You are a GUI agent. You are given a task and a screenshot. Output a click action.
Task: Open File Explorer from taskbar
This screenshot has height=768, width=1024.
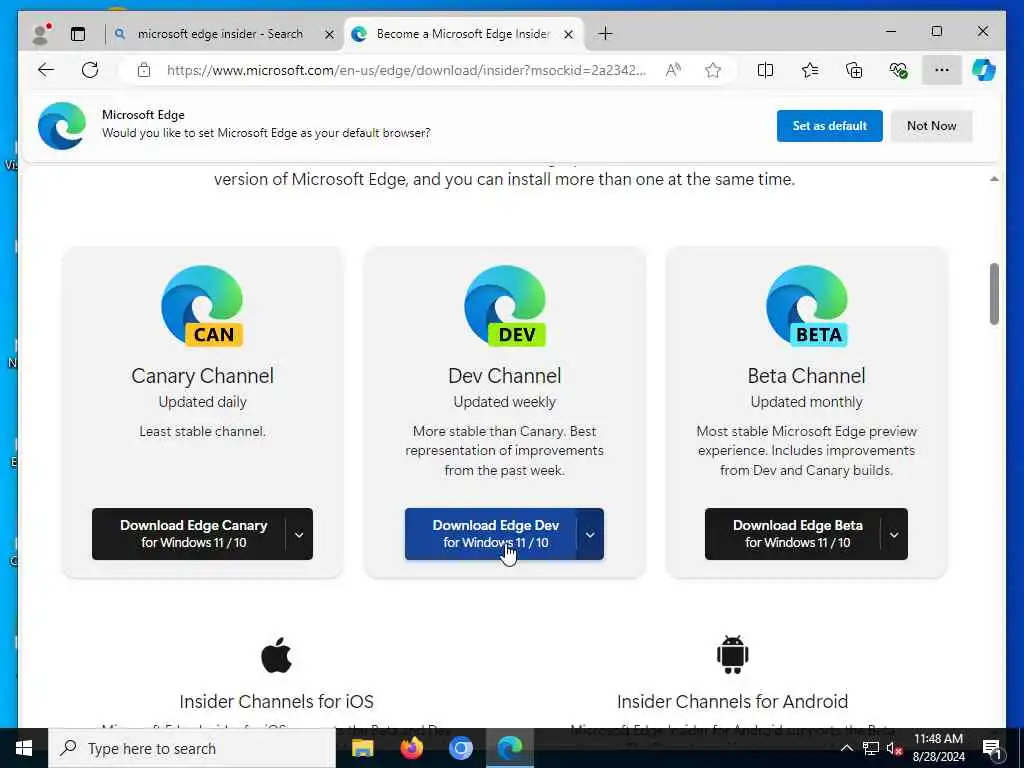pos(362,748)
